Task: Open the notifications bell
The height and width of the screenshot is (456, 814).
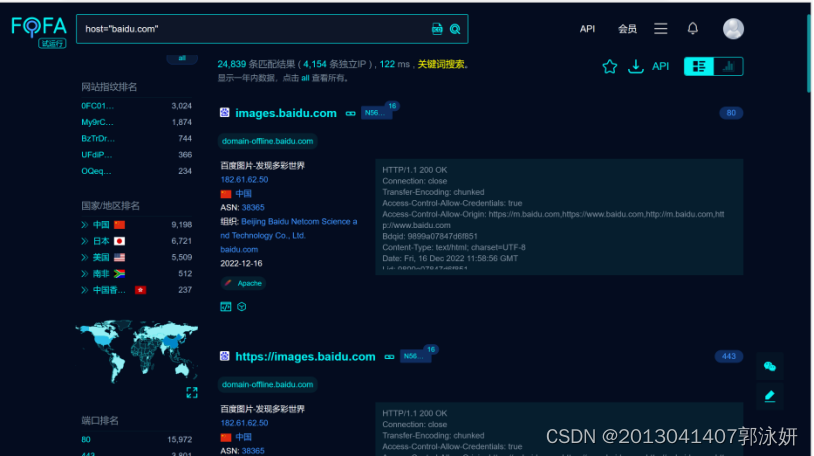Action: 693,29
